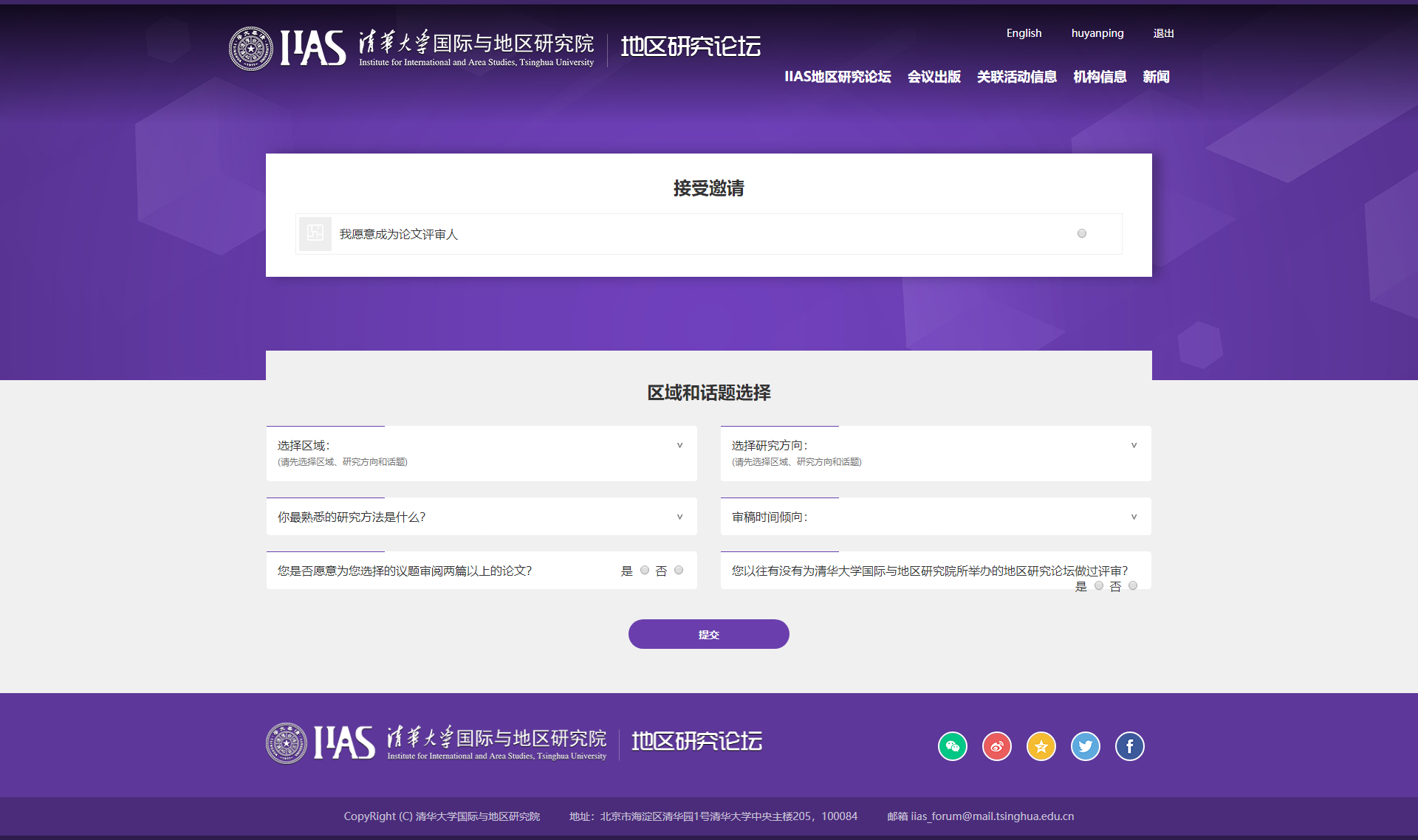The image size is (1418, 840).
Task: Open the Twitter icon in the footer
Action: pyautogui.click(x=1086, y=746)
